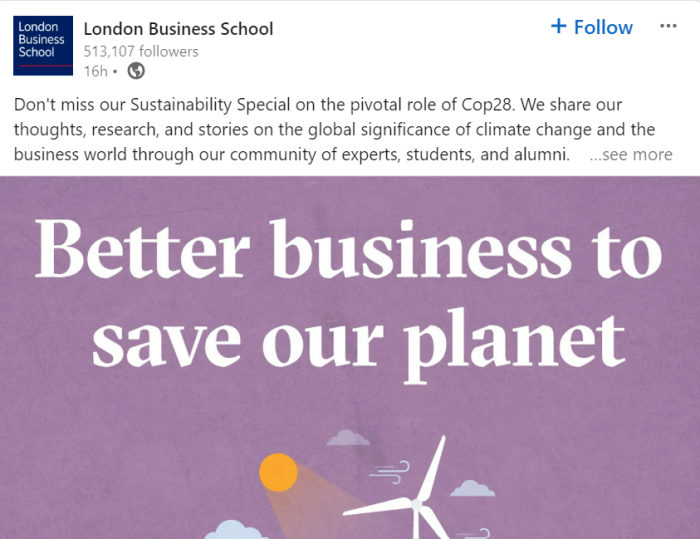Click the plus sign beside Follow
The height and width of the screenshot is (539, 700).
(559, 27)
